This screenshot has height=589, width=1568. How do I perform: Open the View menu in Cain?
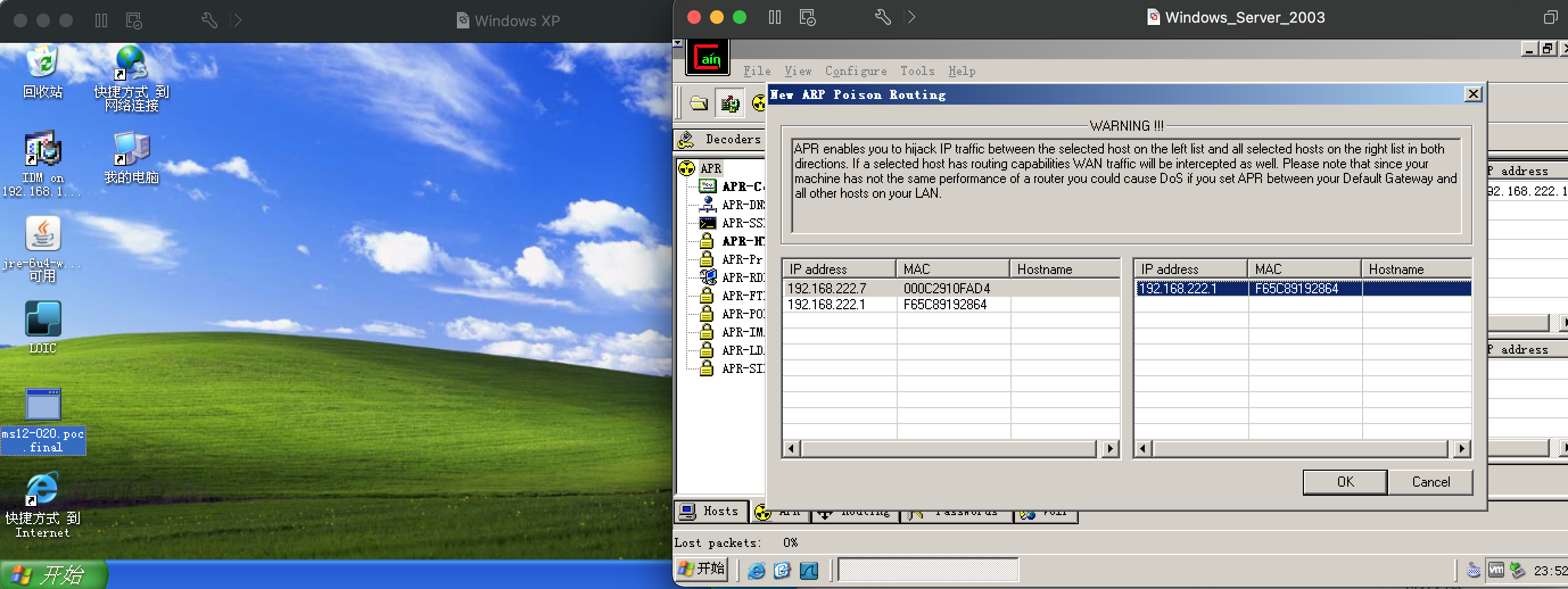coord(798,71)
